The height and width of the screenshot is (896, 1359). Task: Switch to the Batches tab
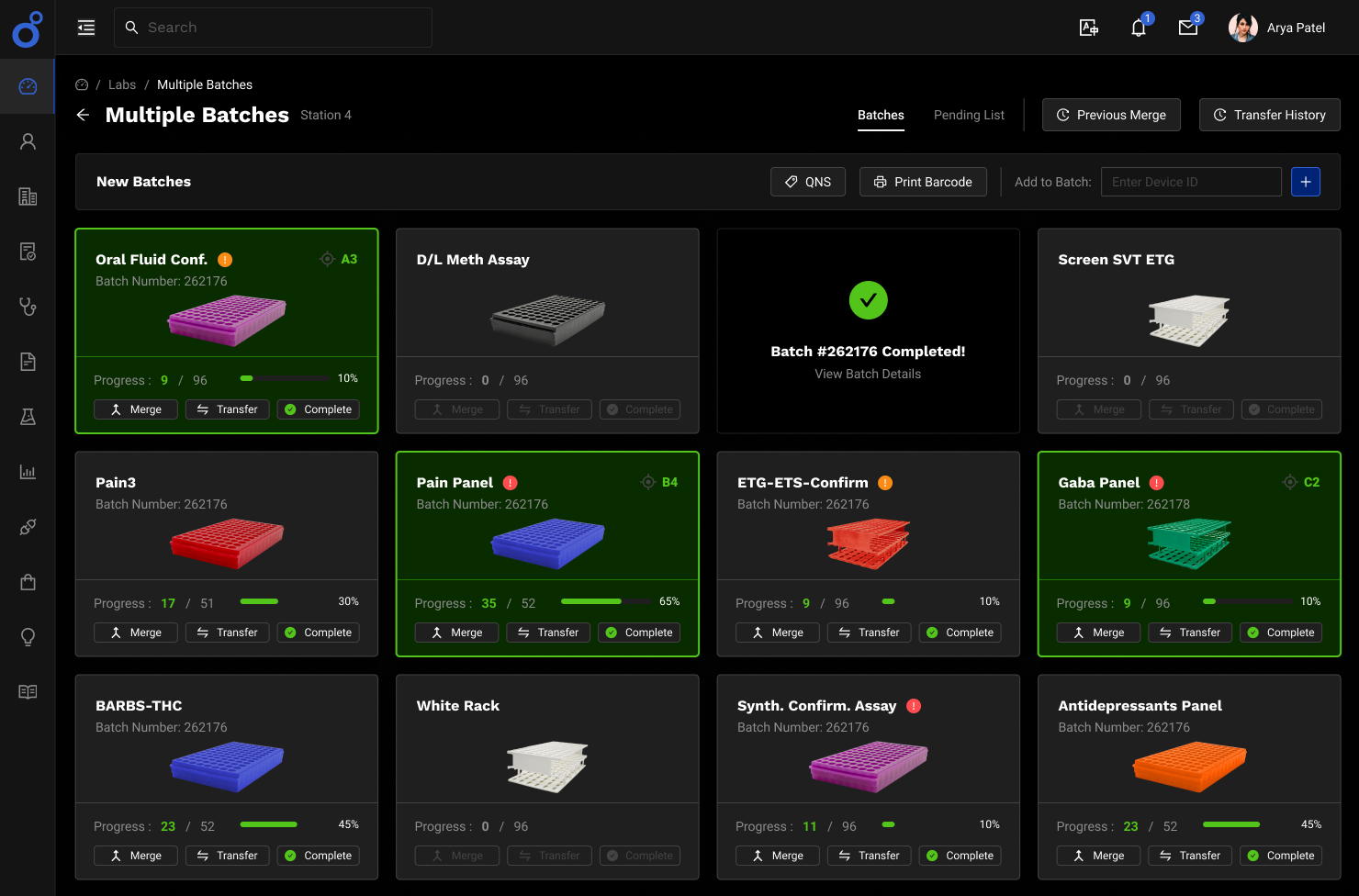(881, 115)
